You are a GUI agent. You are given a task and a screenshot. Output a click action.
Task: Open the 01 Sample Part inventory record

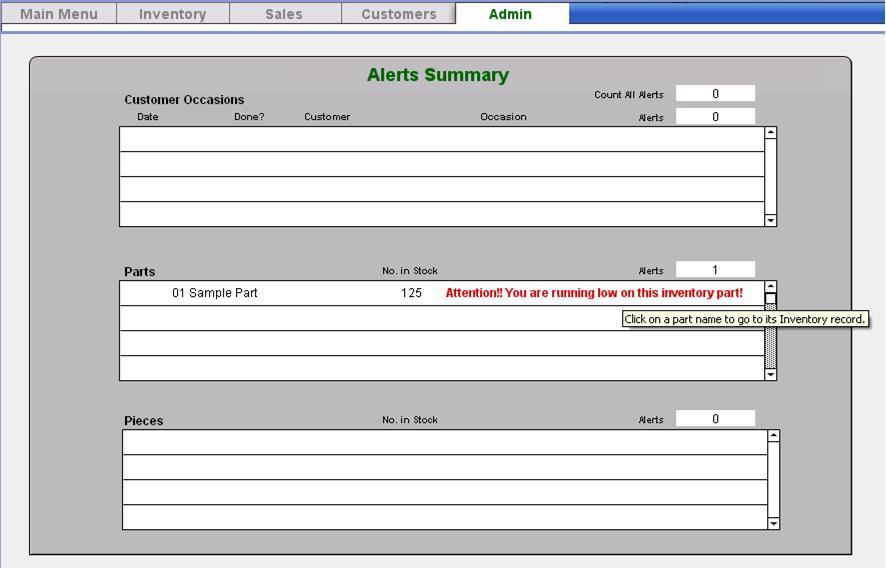pyautogui.click(x=214, y=293)
